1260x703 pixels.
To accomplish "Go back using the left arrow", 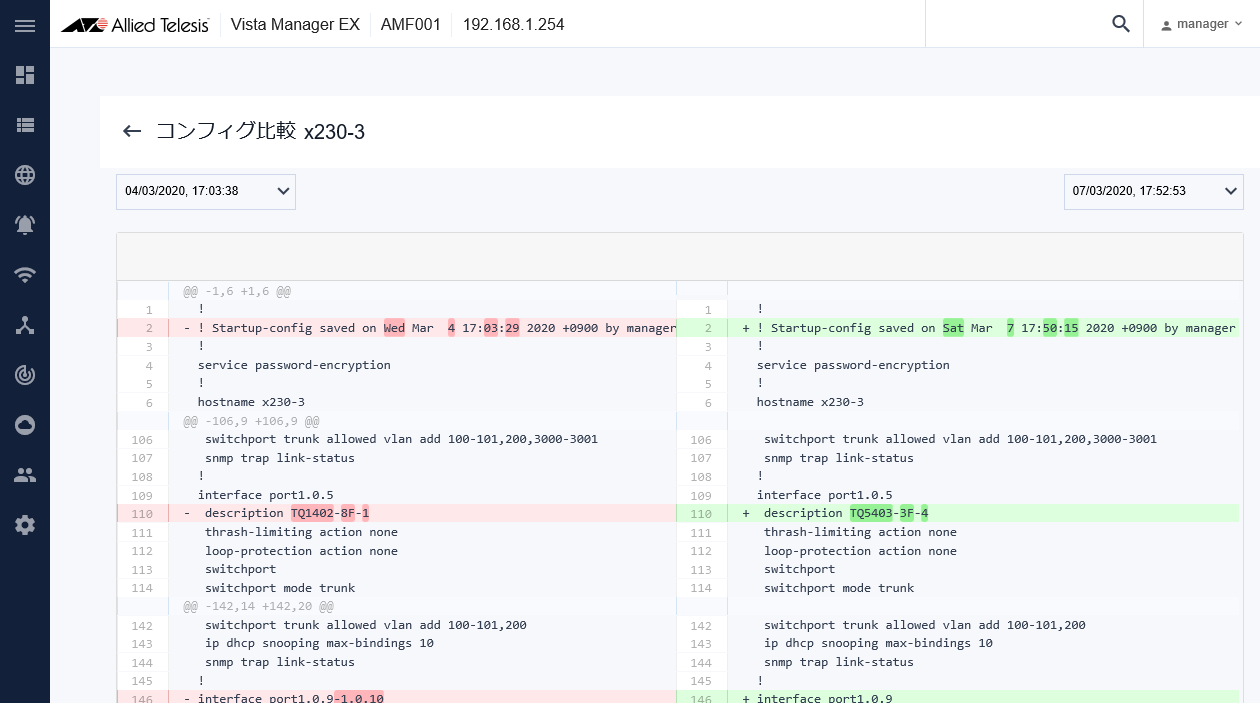I will (x=132, y=131).
